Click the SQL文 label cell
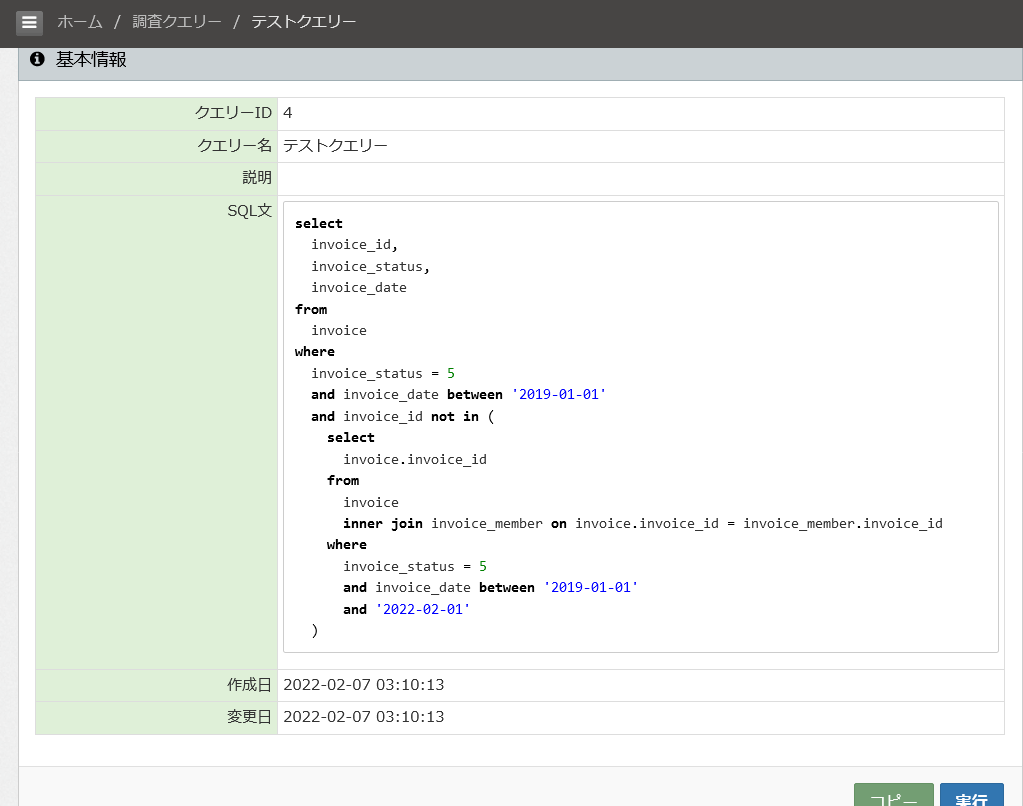Viewport: 1023px width, 806px height. [157, 432]
